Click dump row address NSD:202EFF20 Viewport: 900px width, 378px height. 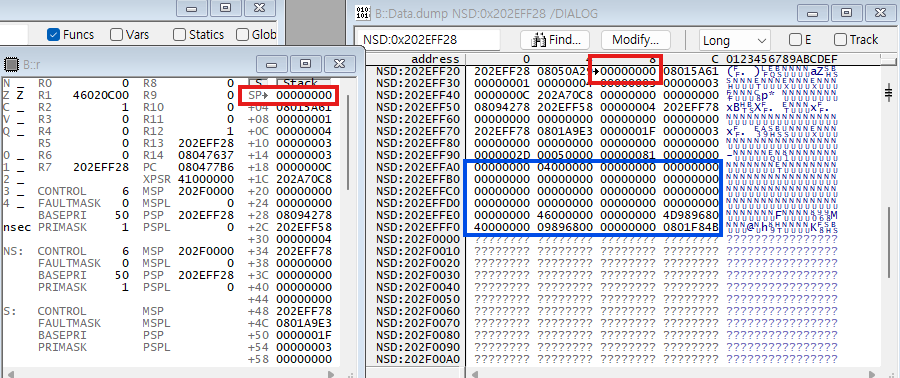pos(418,71)
